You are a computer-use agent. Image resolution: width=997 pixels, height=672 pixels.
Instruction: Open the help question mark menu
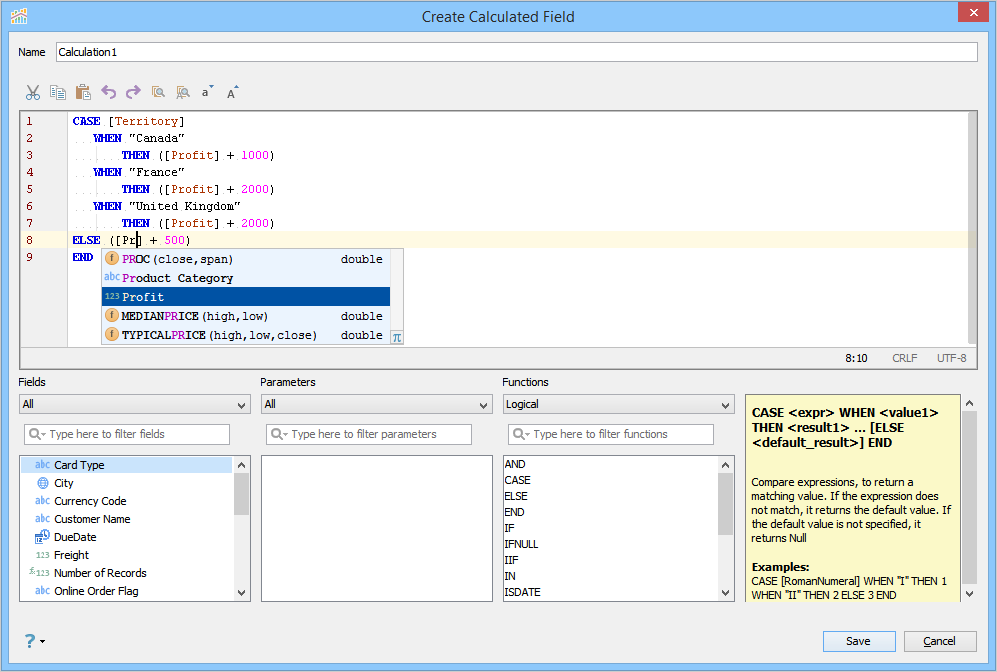coord(33,641)
